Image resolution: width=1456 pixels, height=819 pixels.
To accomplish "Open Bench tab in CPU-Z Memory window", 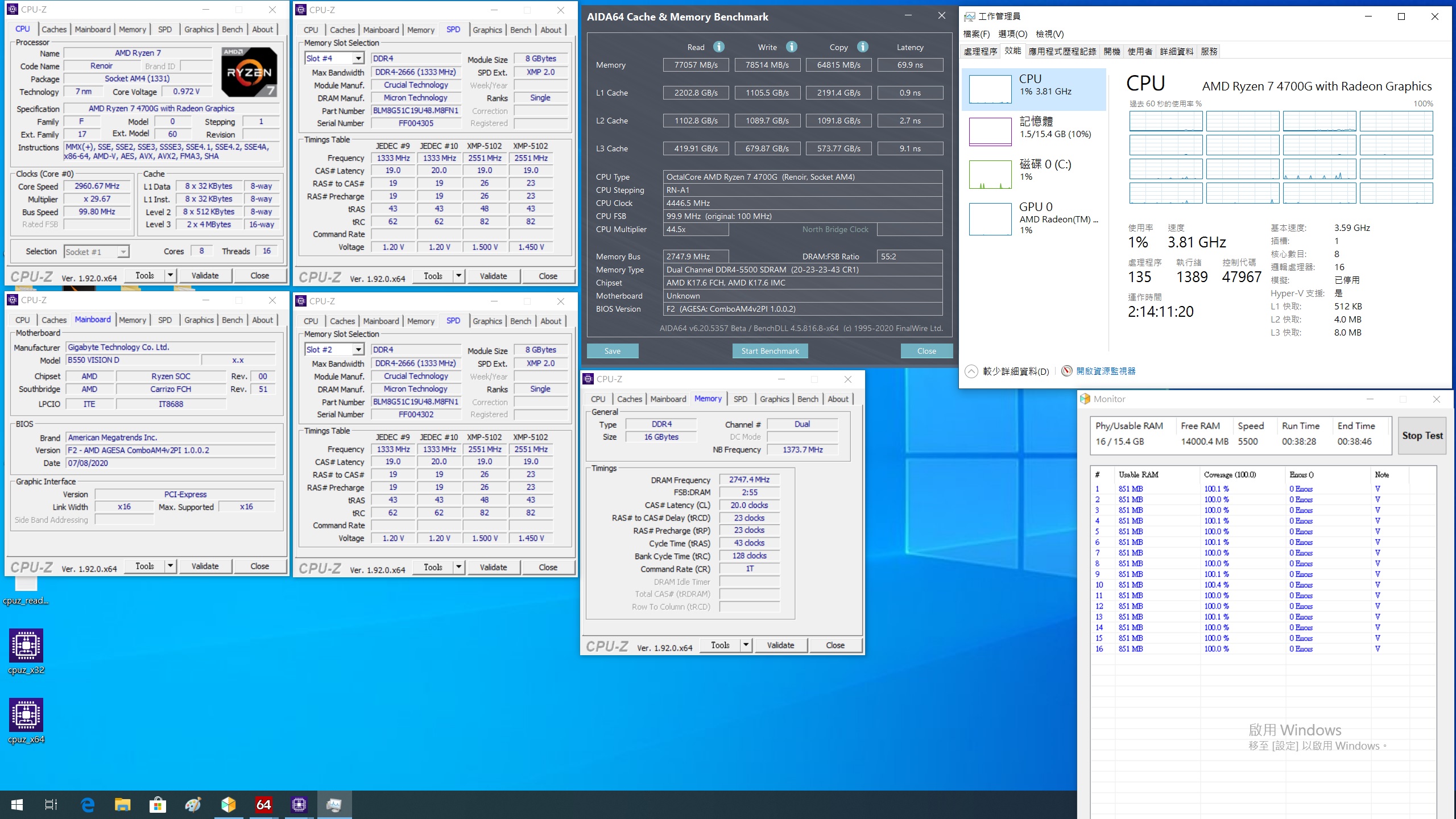I will 808,399.
